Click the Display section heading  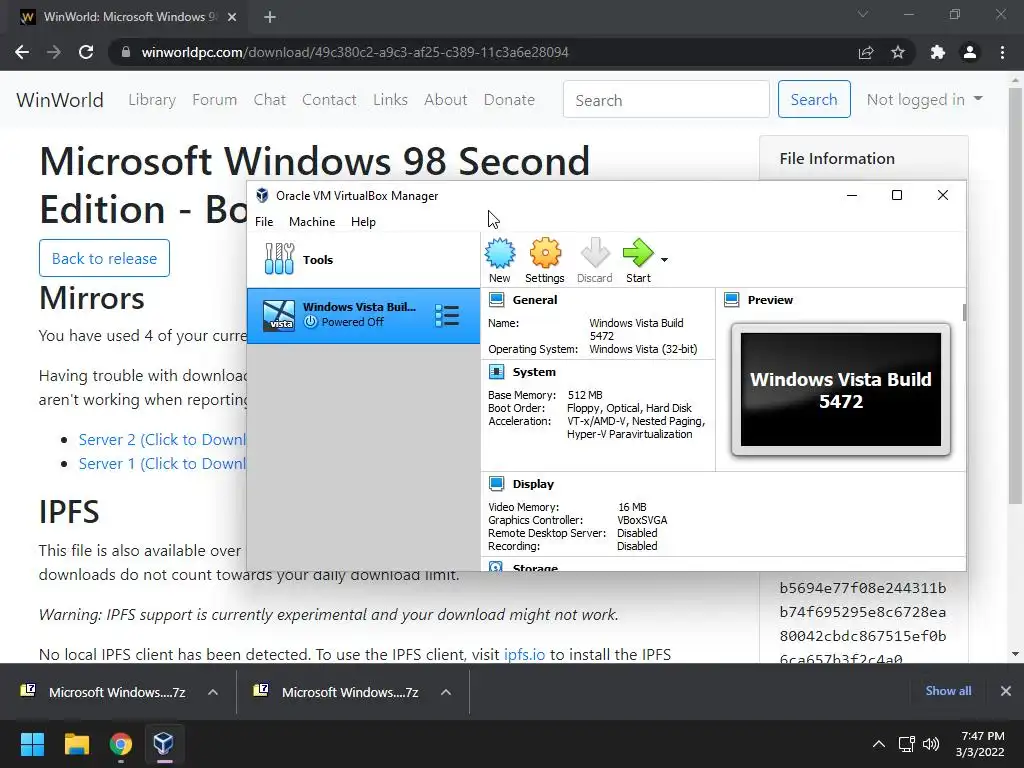tap(533, 484)
